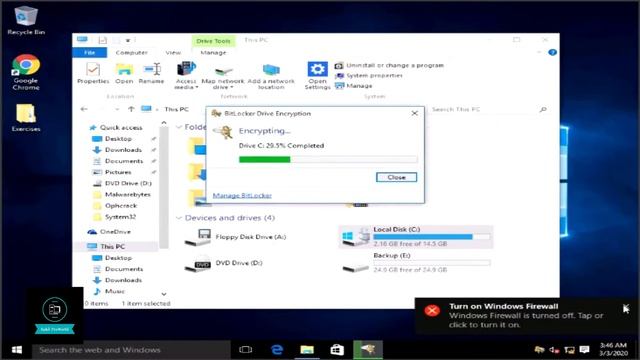Image resolution: width=640 pixels, height=360 pixels.
Task: Click navigation pane scroll up arrow
Action: coord(164,123)
